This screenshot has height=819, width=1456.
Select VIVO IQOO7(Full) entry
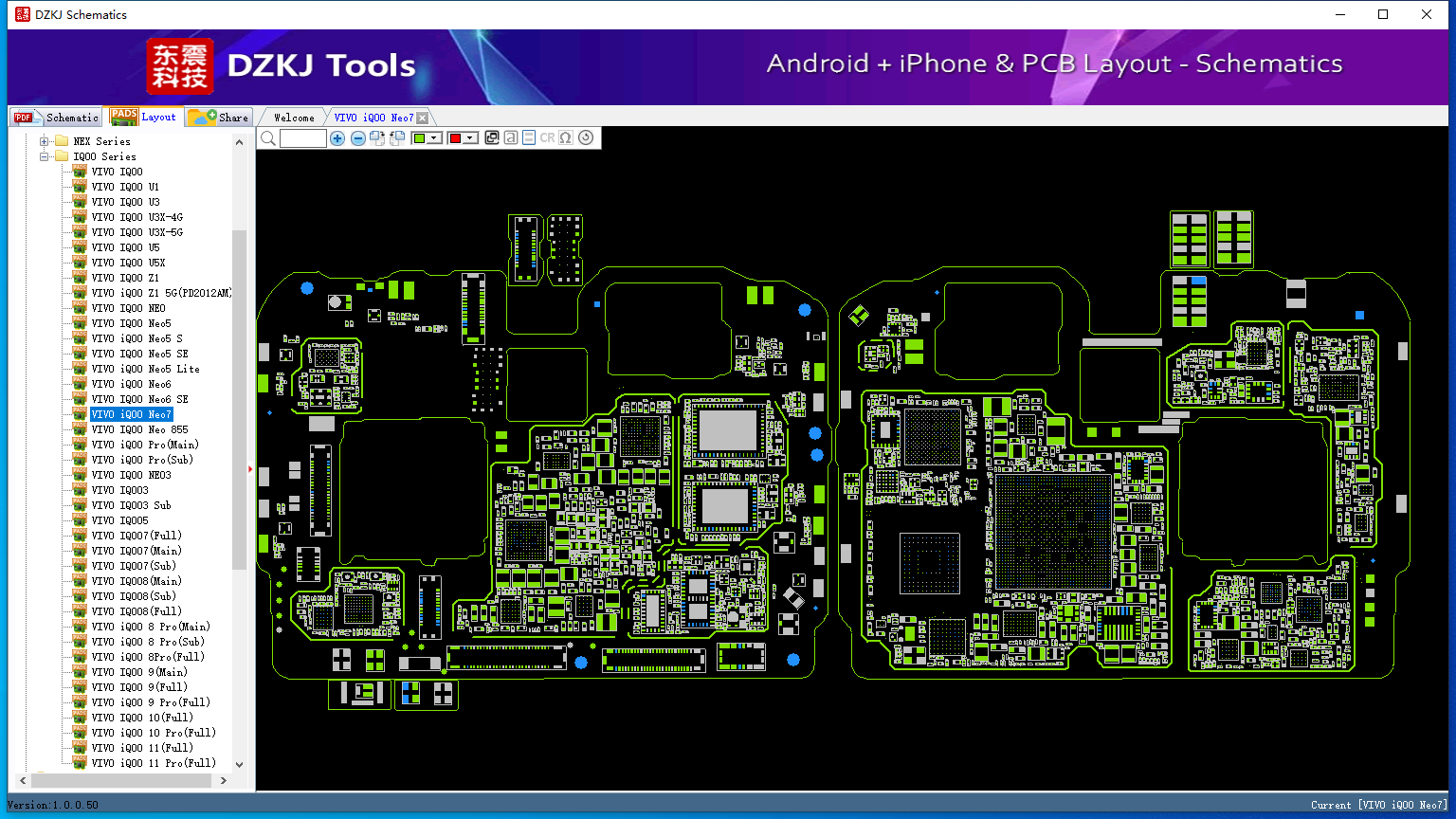point(136,536)
